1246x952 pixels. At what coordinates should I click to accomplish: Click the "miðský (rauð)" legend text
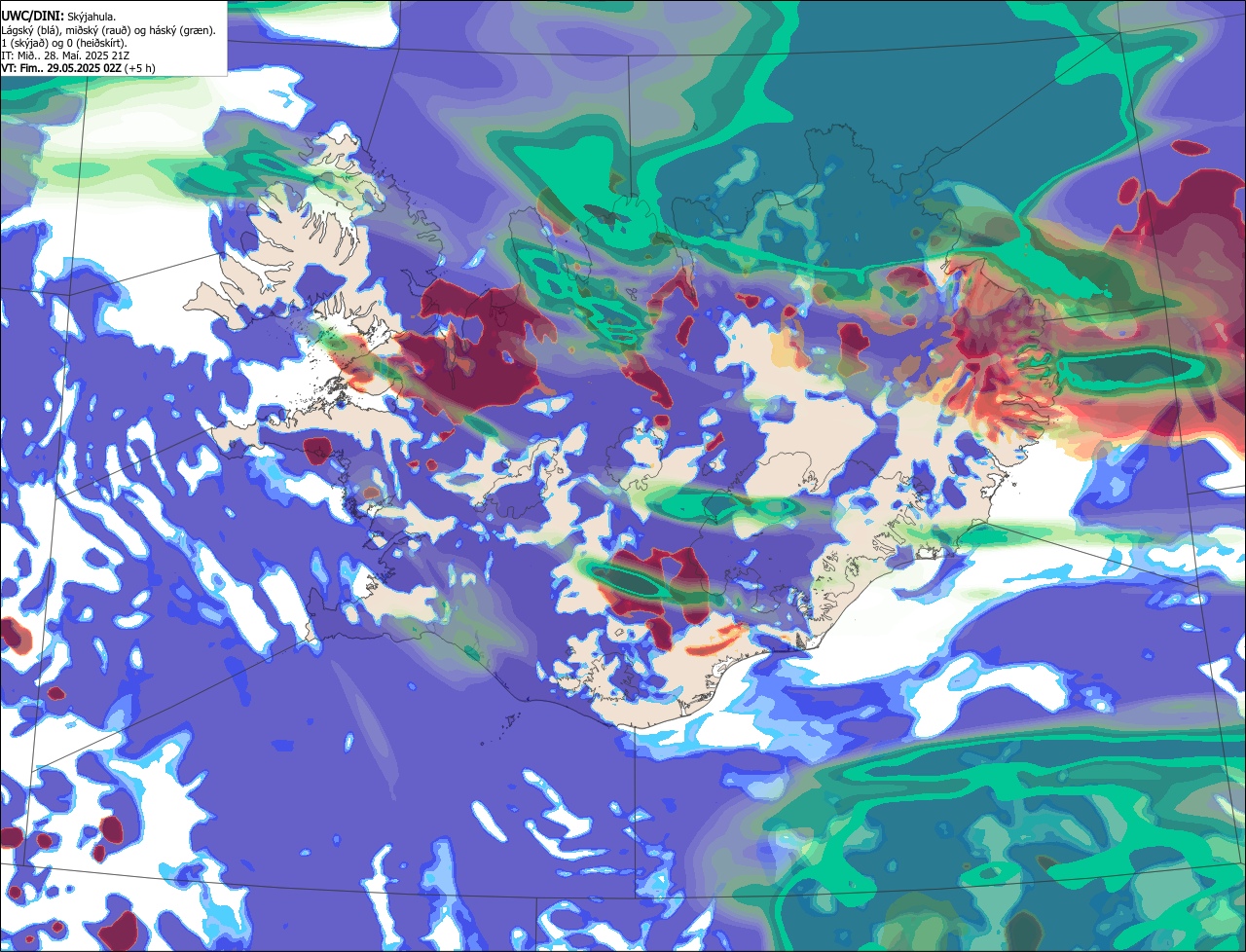97,31
